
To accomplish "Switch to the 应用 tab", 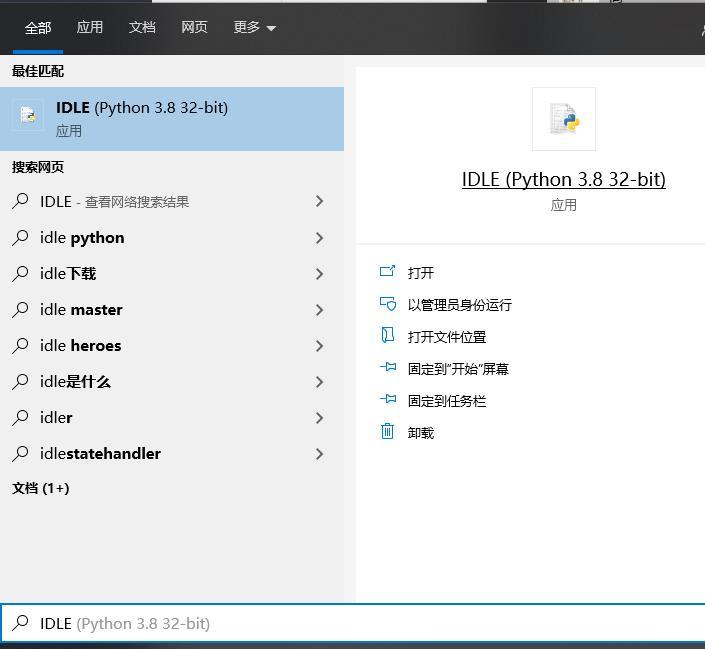I will pyautogui.click(x=90, y=27).
